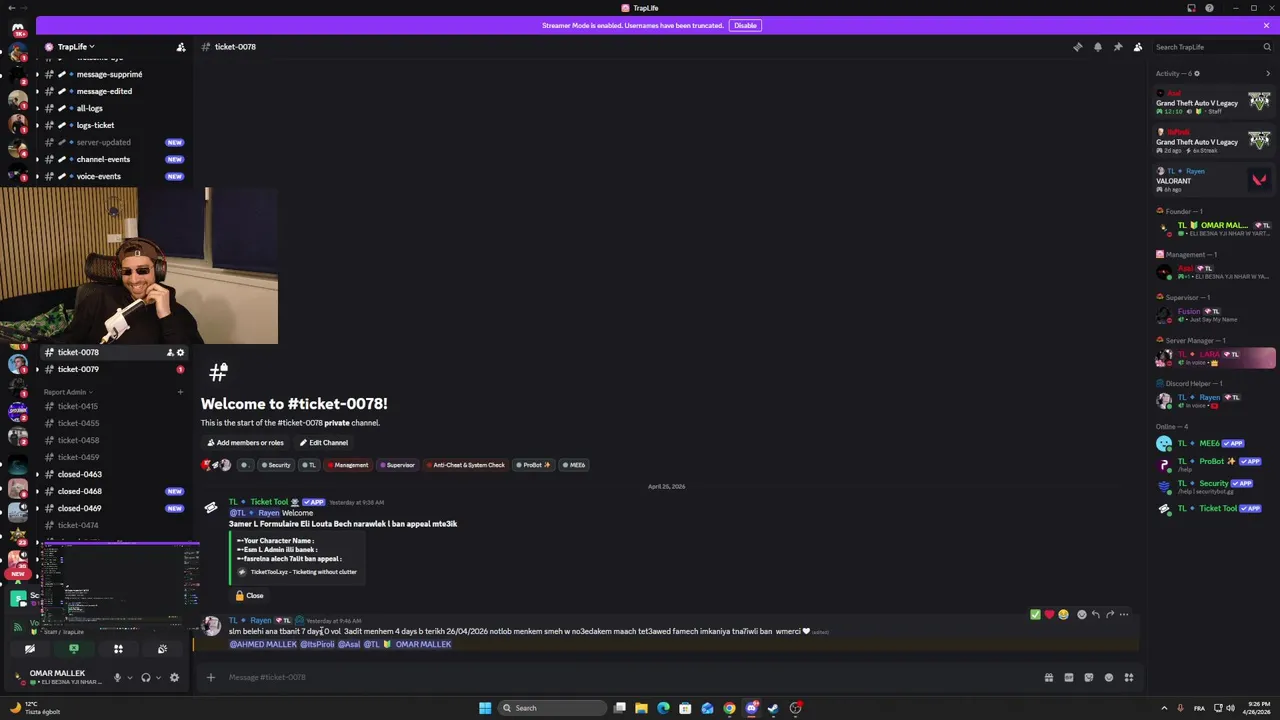Disable Streamer Mode in banner
Image resolution: width=1280 pixels, height=720 pixels.
(745, 25)
